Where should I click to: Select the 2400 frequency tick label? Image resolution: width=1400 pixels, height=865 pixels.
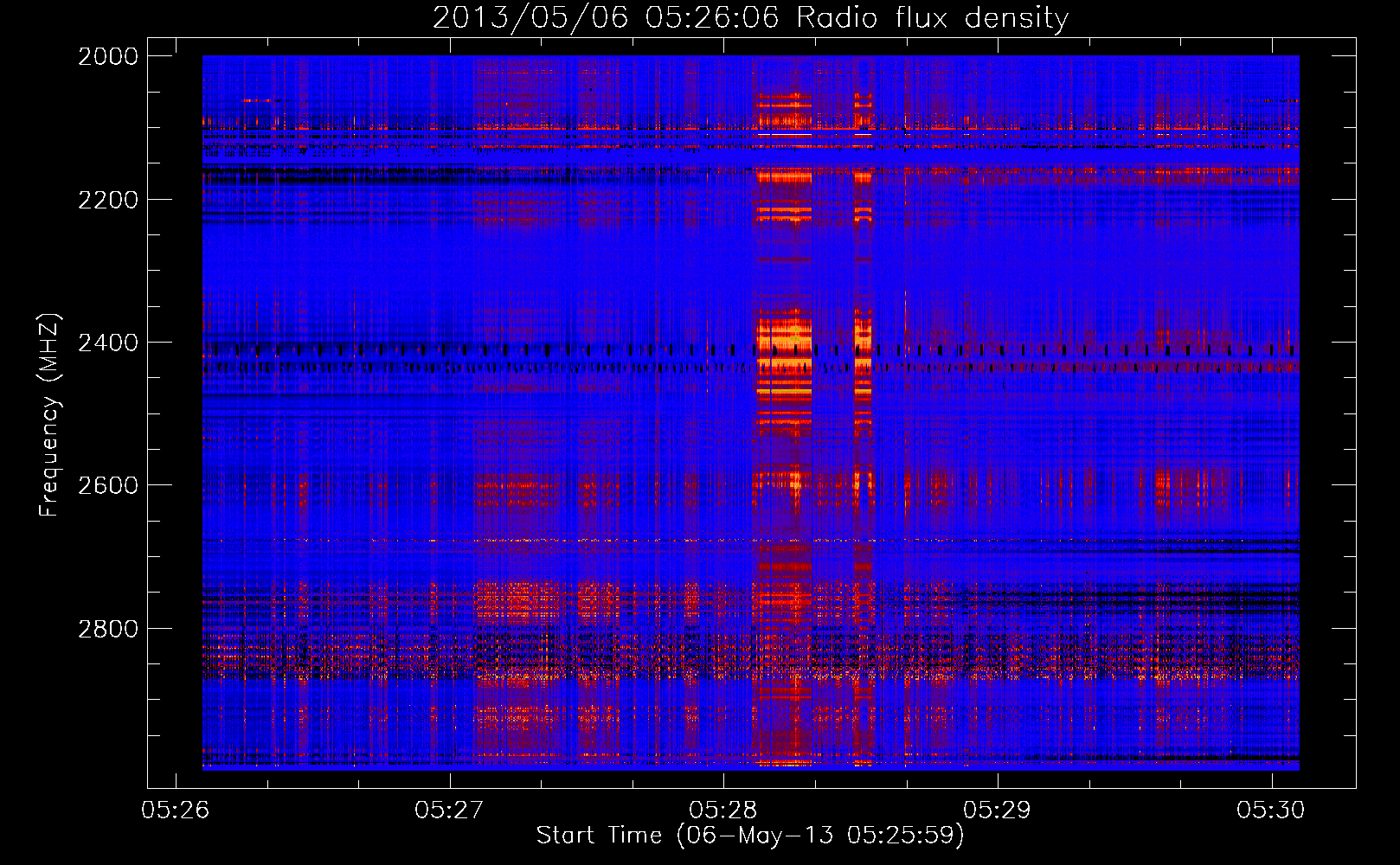(108, 343)
